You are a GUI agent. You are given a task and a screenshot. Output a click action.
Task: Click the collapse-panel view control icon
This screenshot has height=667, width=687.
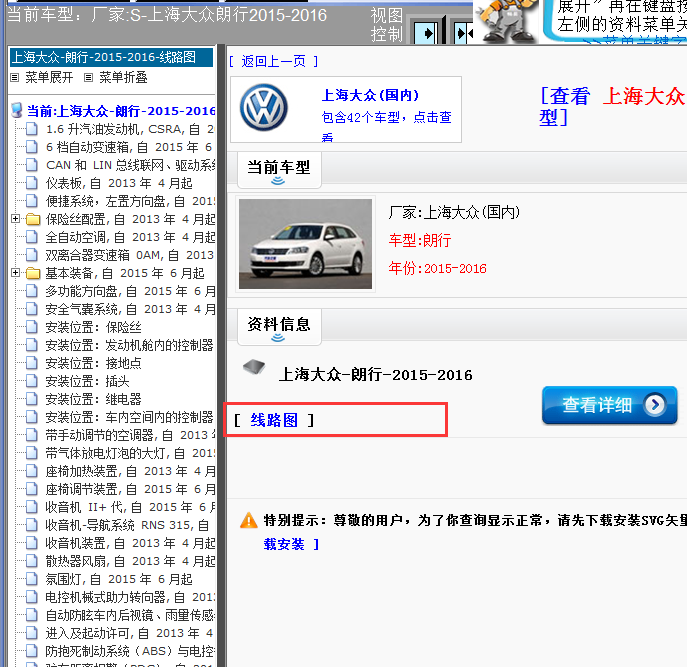pos(463,33)
